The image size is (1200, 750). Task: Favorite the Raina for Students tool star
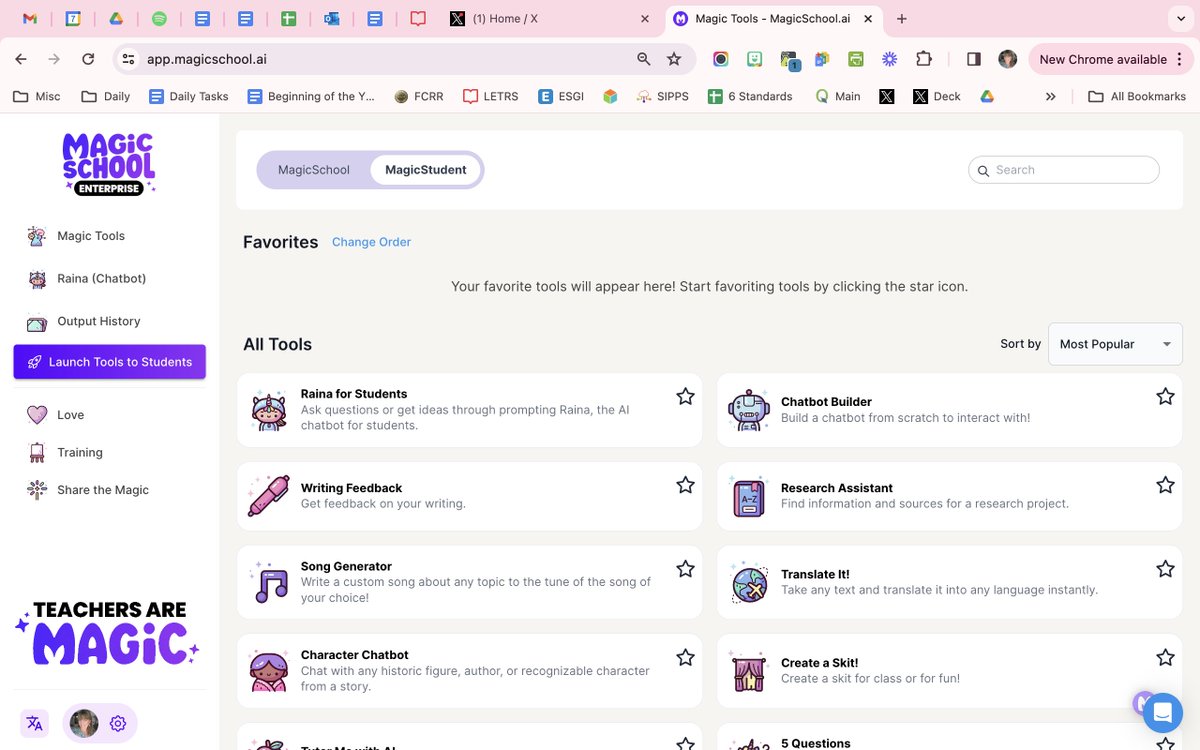(685, 397)
